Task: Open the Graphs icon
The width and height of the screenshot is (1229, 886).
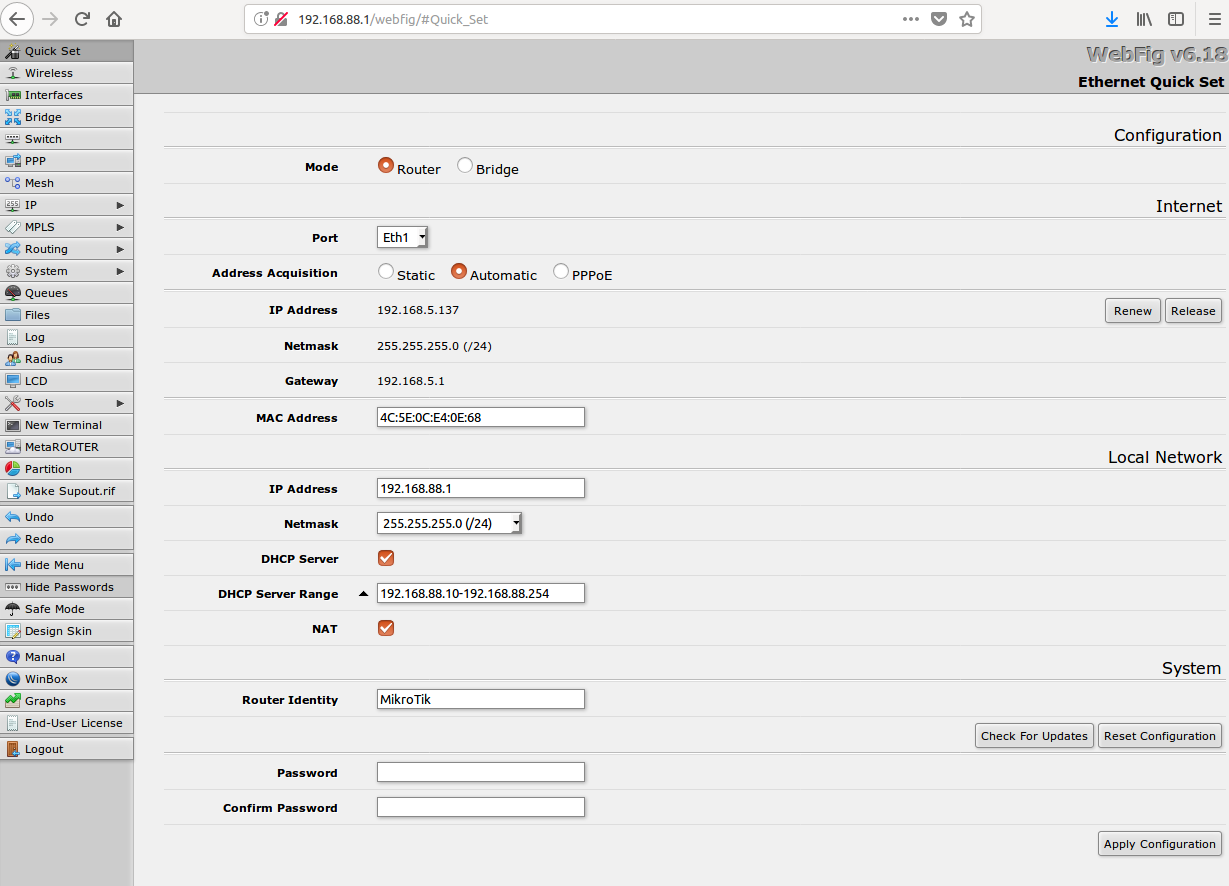Action: (x=13, y=701)
